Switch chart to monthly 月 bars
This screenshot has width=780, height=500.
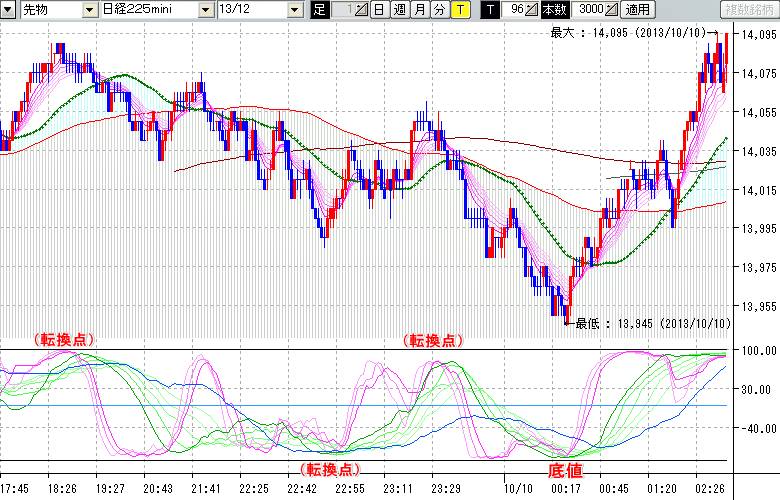419,10
